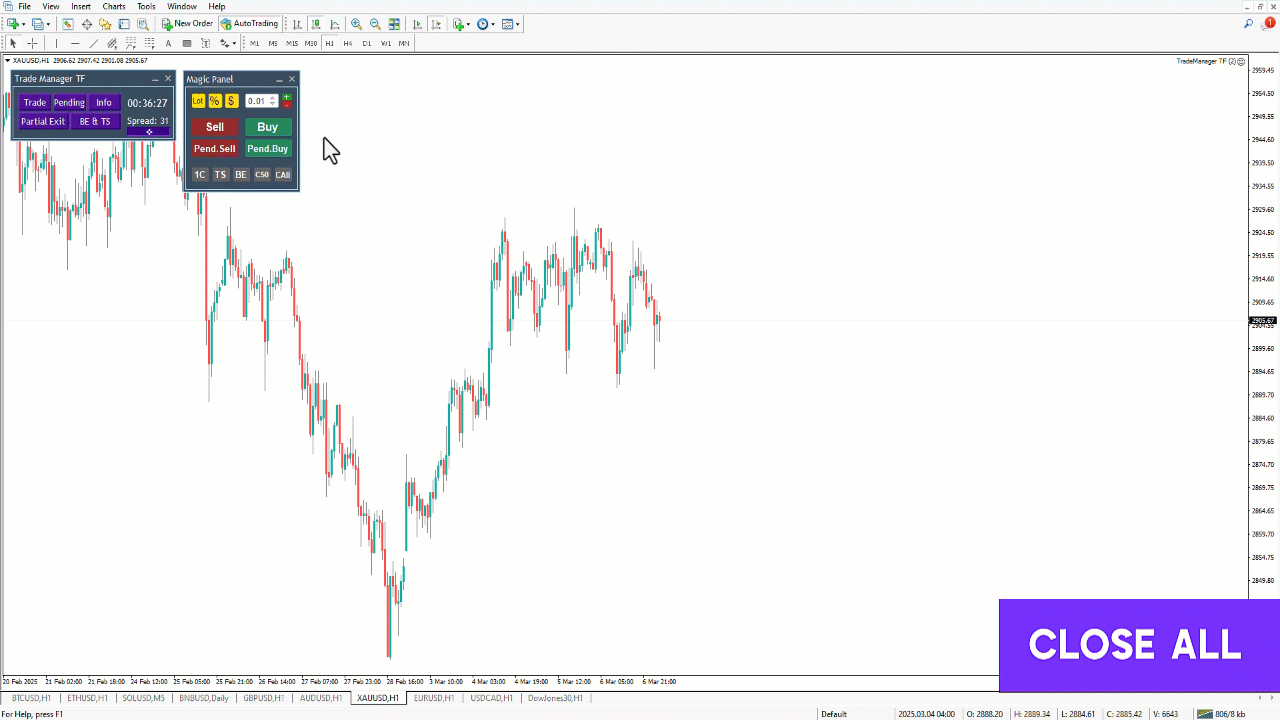Open a New Order
The width and height of the screenshot is (1280, 720).
[x=186, y=24]
